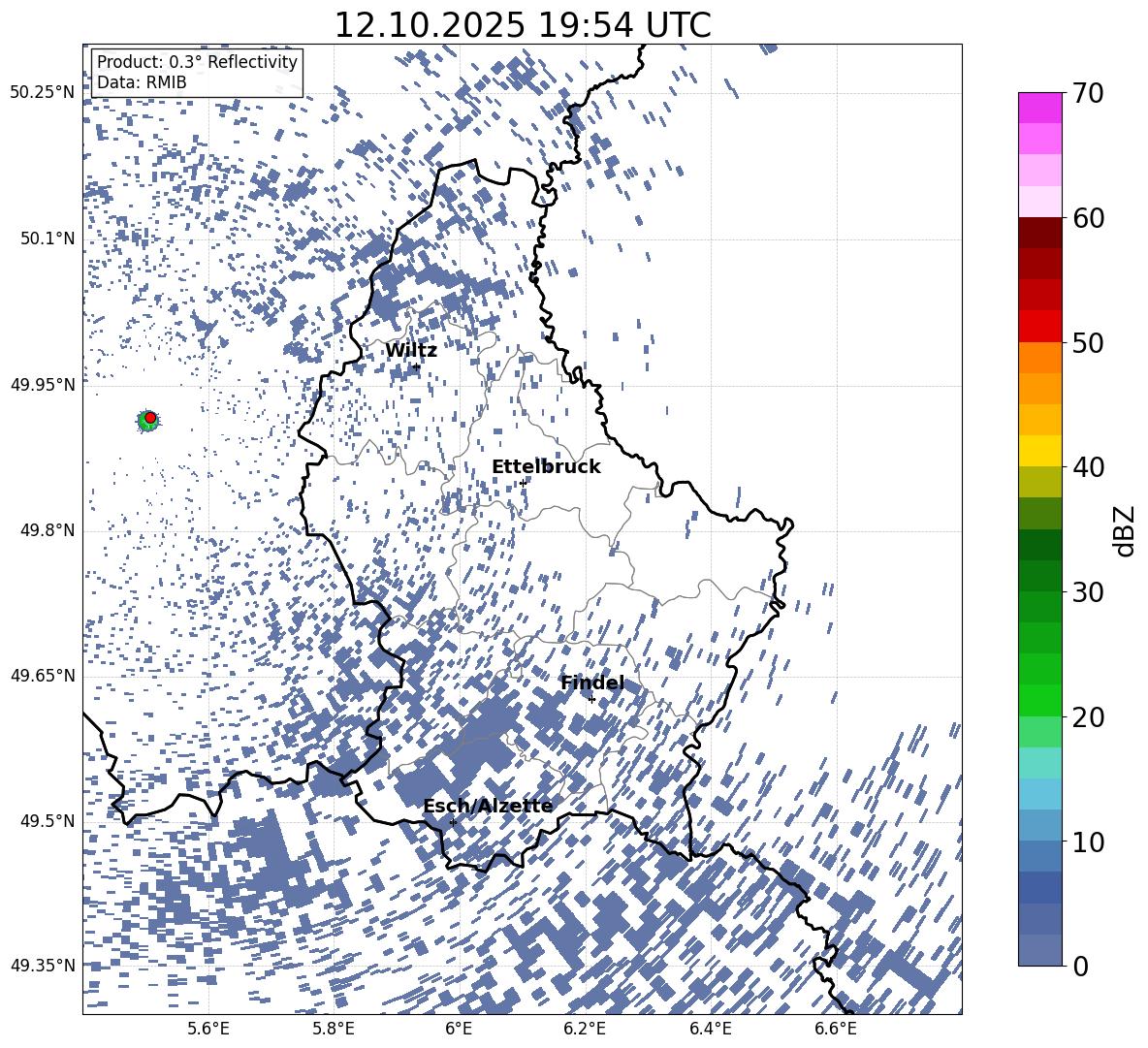1148x1048 pixels.
Task: Click the colorbar 10 value label
Action: coord(1088,842)
